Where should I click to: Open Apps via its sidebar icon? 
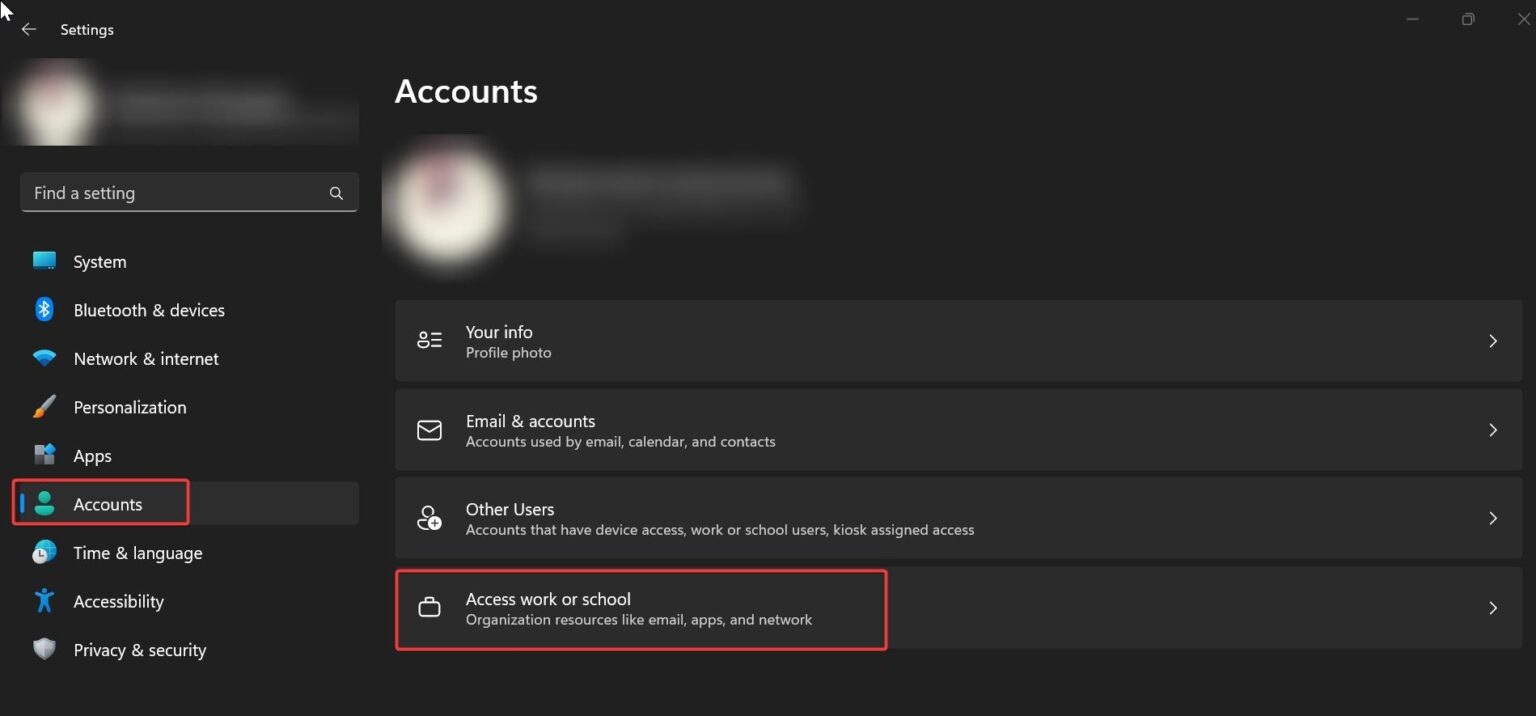coord(44,455)
